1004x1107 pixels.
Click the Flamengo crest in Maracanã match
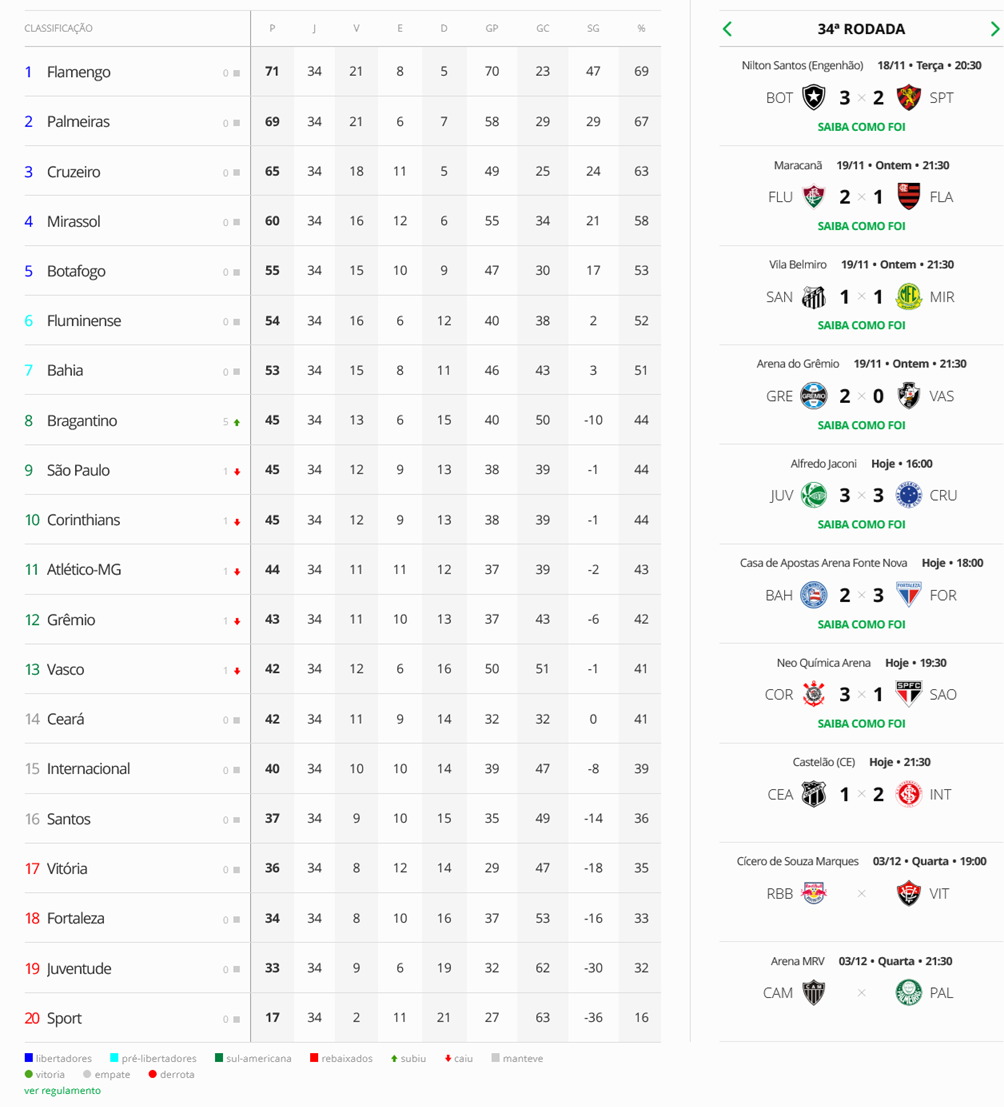tap(908, 197)
